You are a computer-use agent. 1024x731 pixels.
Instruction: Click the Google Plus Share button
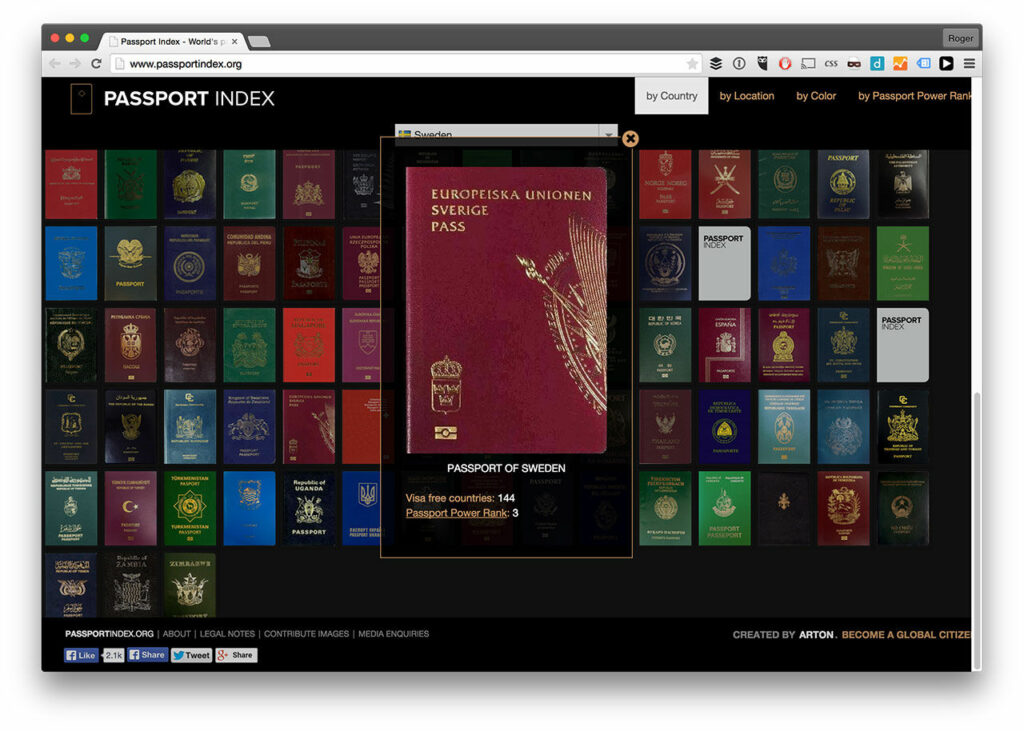[236, 655]
